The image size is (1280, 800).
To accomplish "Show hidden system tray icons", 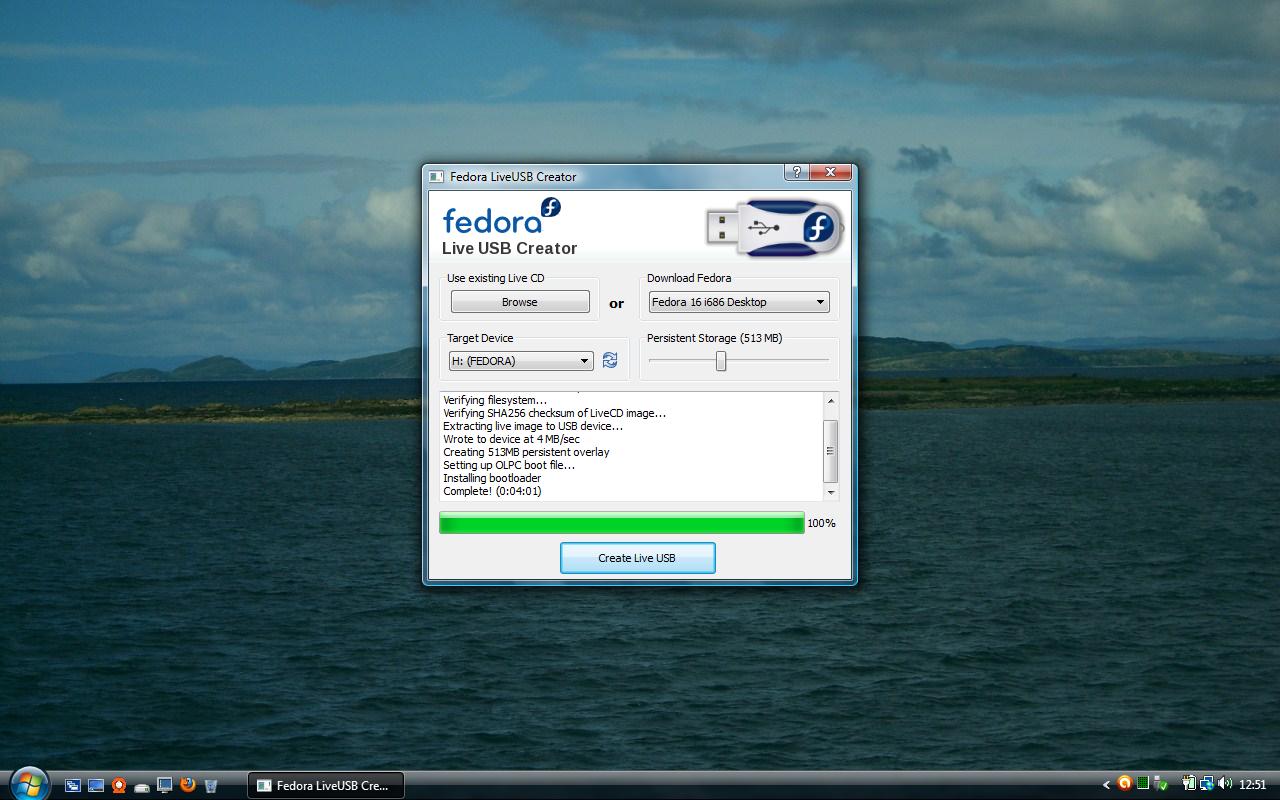I will click(x=1106, y=785).
